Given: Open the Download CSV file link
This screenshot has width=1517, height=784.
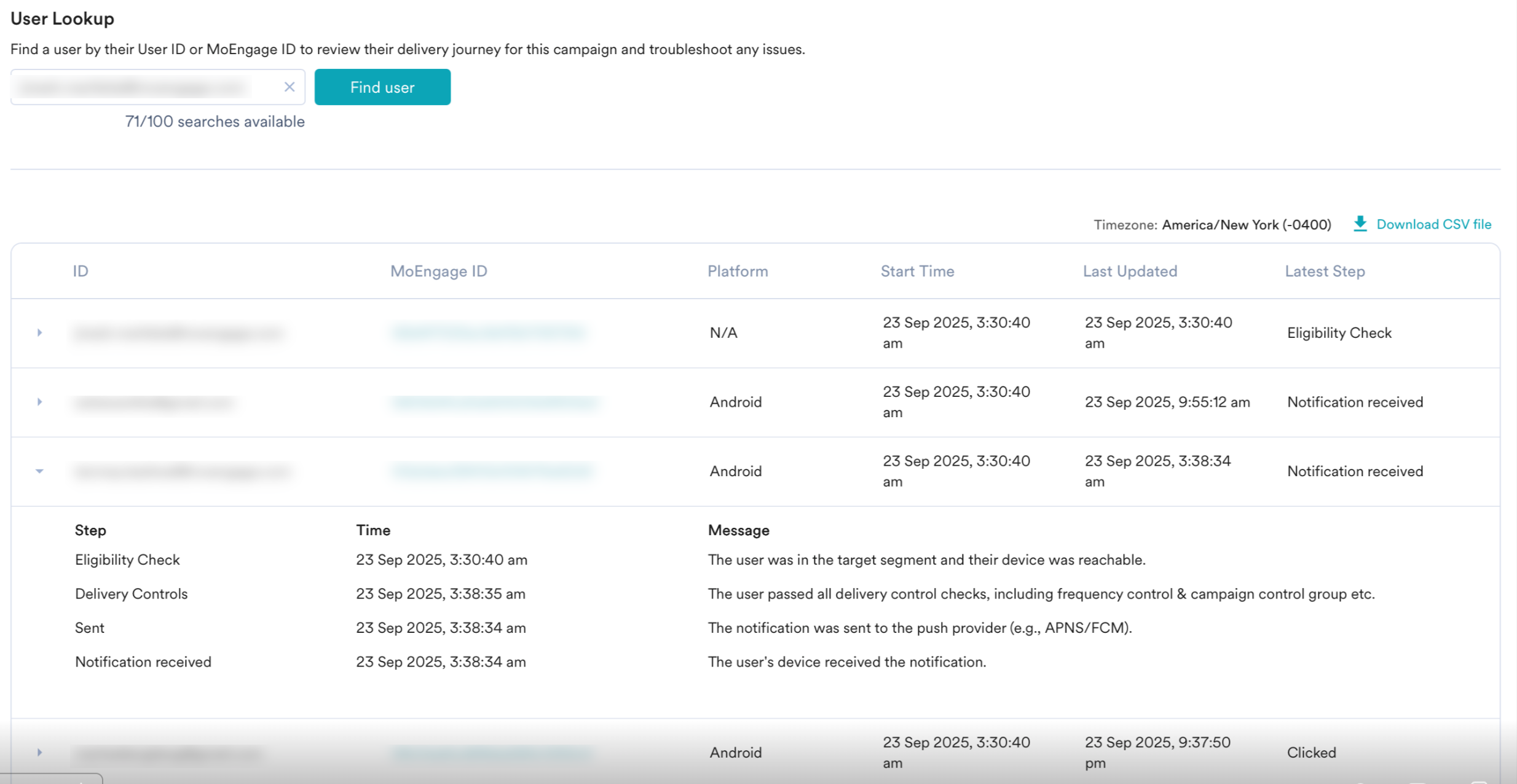Looking at the screenshot, I should [x=1433, y=224].
